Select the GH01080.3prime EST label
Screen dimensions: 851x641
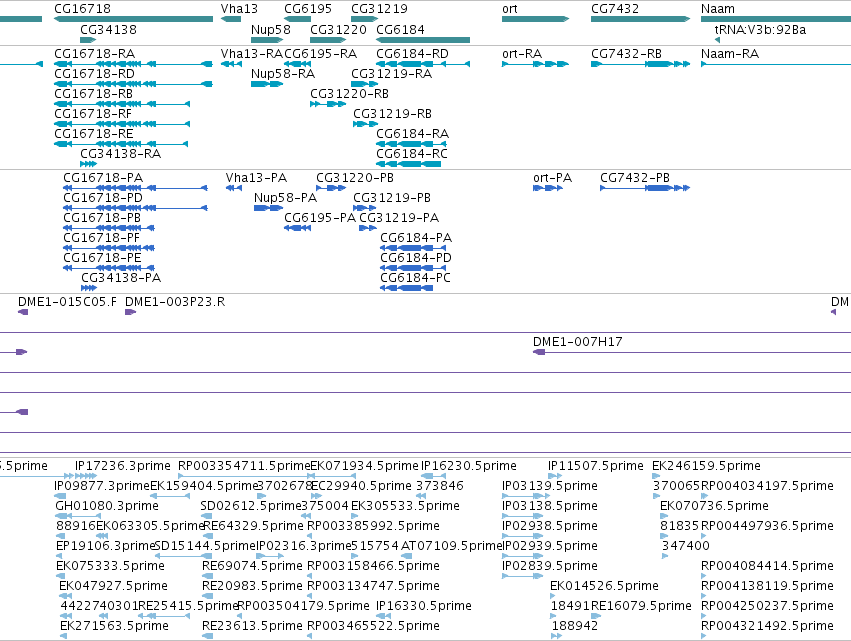click(107, 506)
